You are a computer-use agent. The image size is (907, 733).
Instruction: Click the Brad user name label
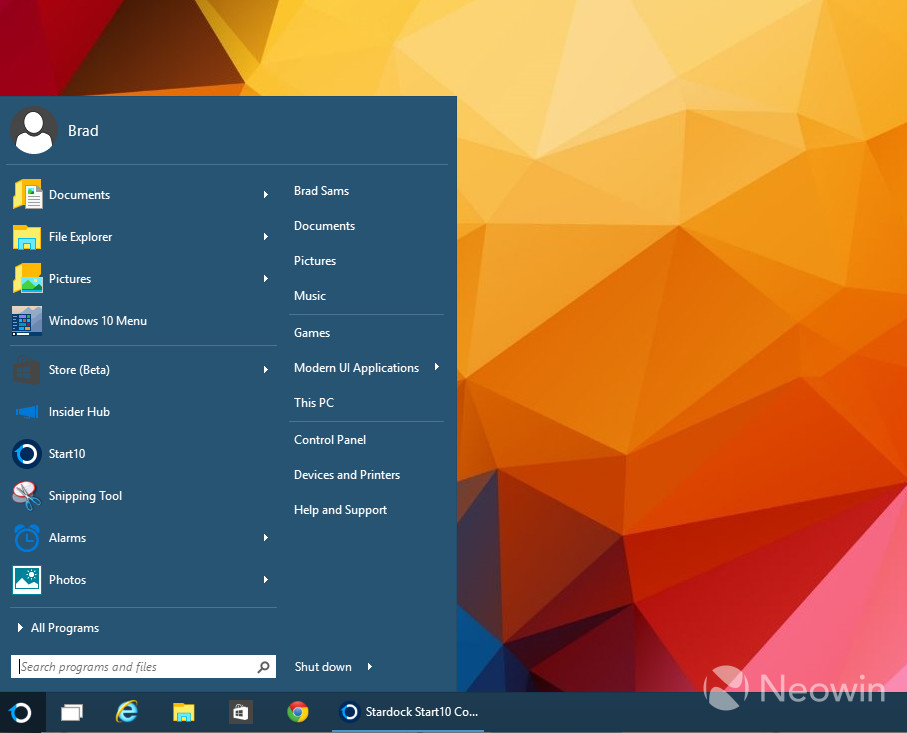pyautogui.click(x=83, y=131)
